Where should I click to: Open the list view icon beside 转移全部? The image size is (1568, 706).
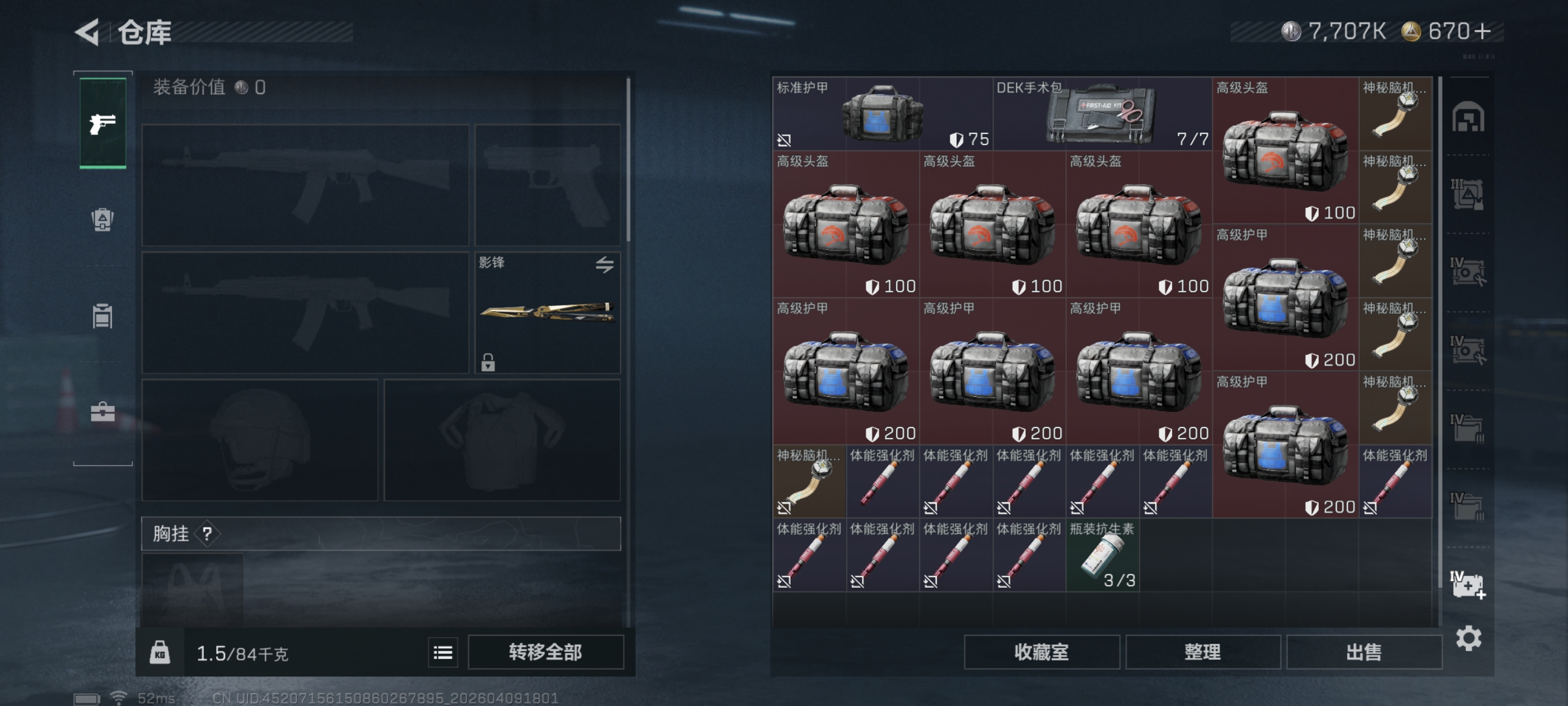[x=442, y=653]
